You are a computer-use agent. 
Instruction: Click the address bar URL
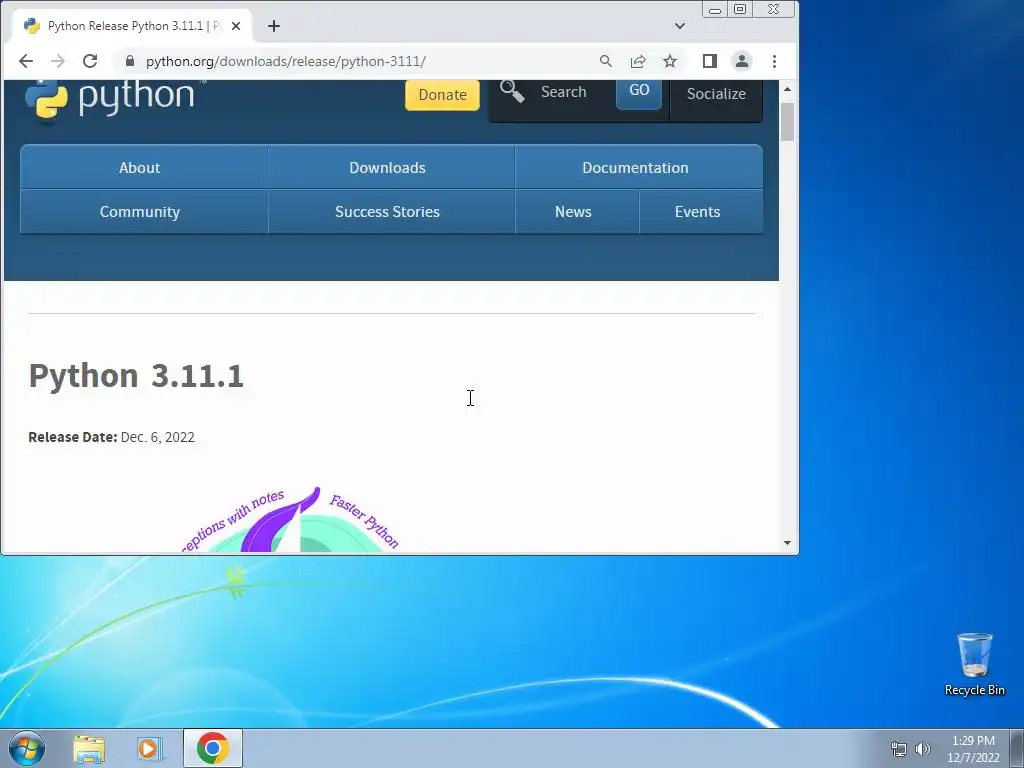(285, 61)
